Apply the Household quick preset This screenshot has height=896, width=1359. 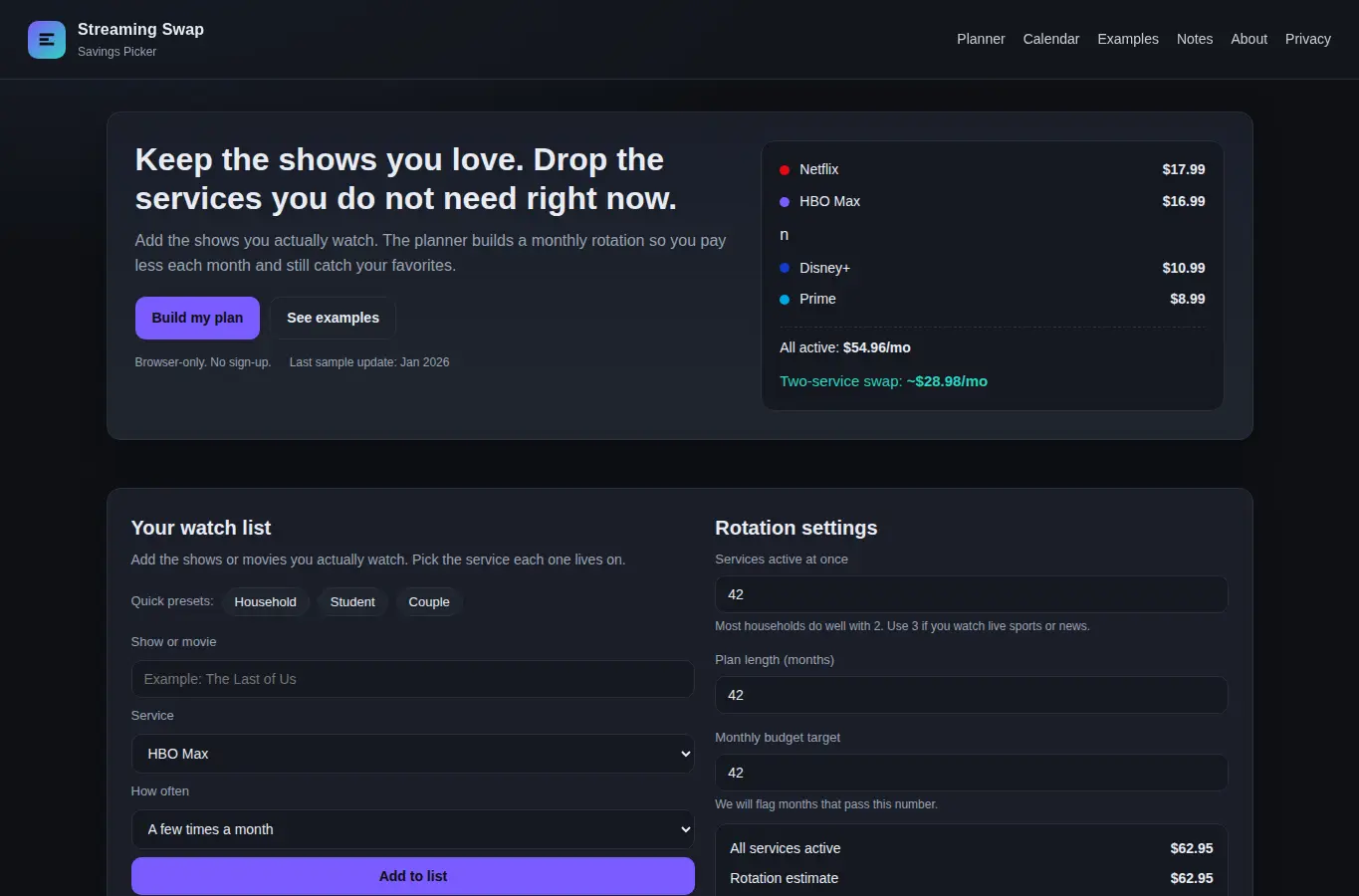(x=265, y=601)
